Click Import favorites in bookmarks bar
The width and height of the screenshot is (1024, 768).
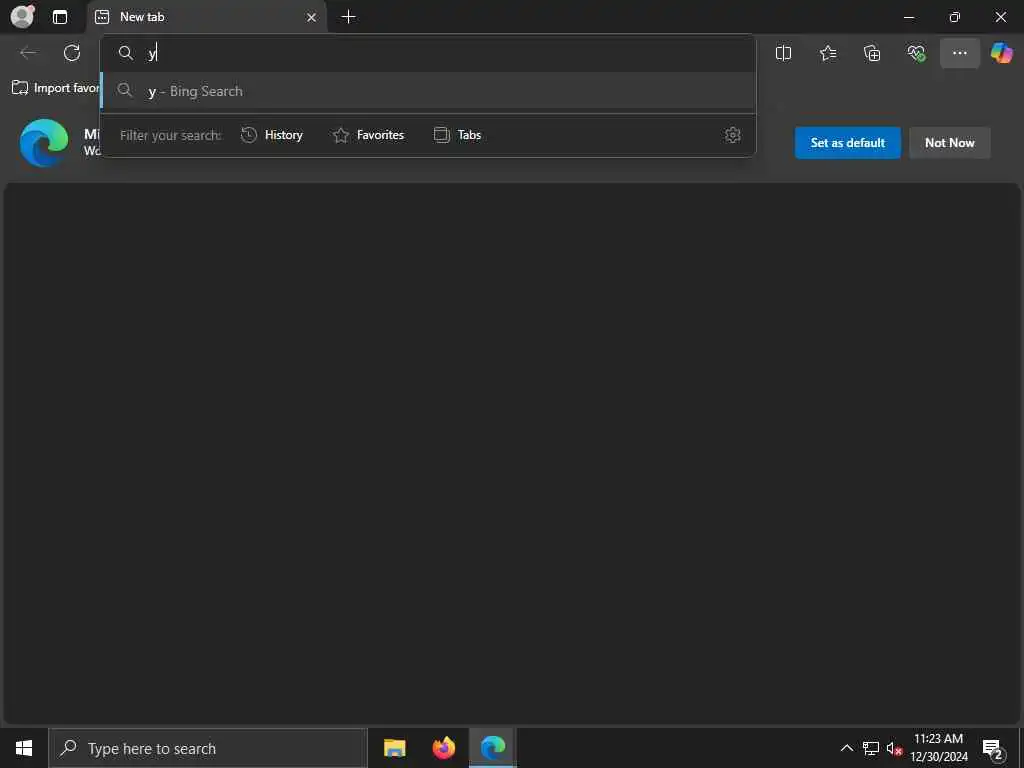pos(56,88)
